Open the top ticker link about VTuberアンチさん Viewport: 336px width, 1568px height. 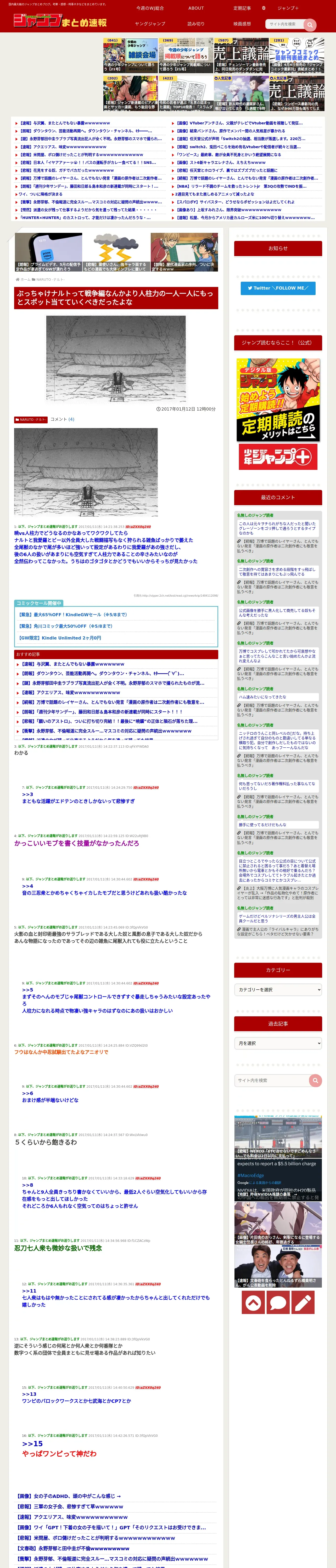click(238, 122)
